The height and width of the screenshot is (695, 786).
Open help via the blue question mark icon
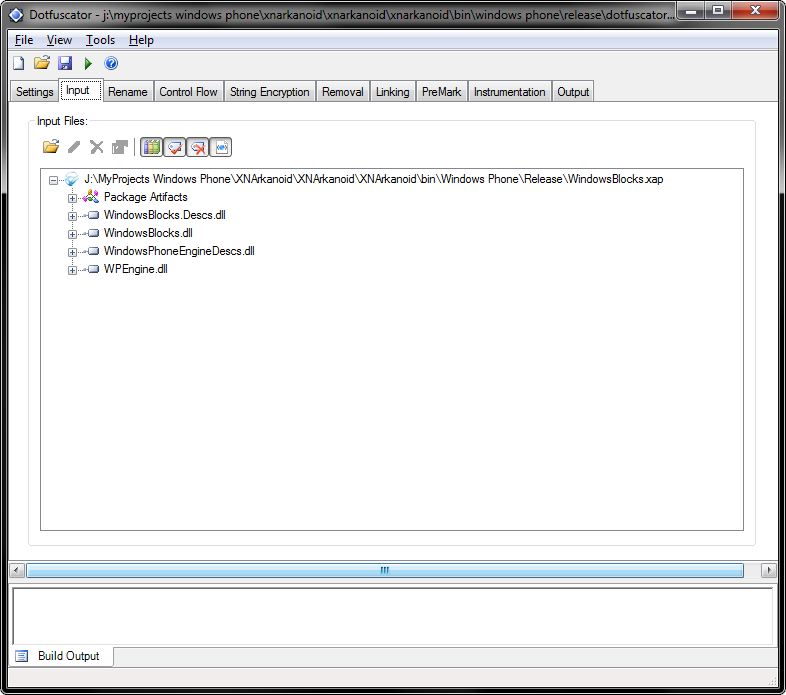tap(111, 63)
